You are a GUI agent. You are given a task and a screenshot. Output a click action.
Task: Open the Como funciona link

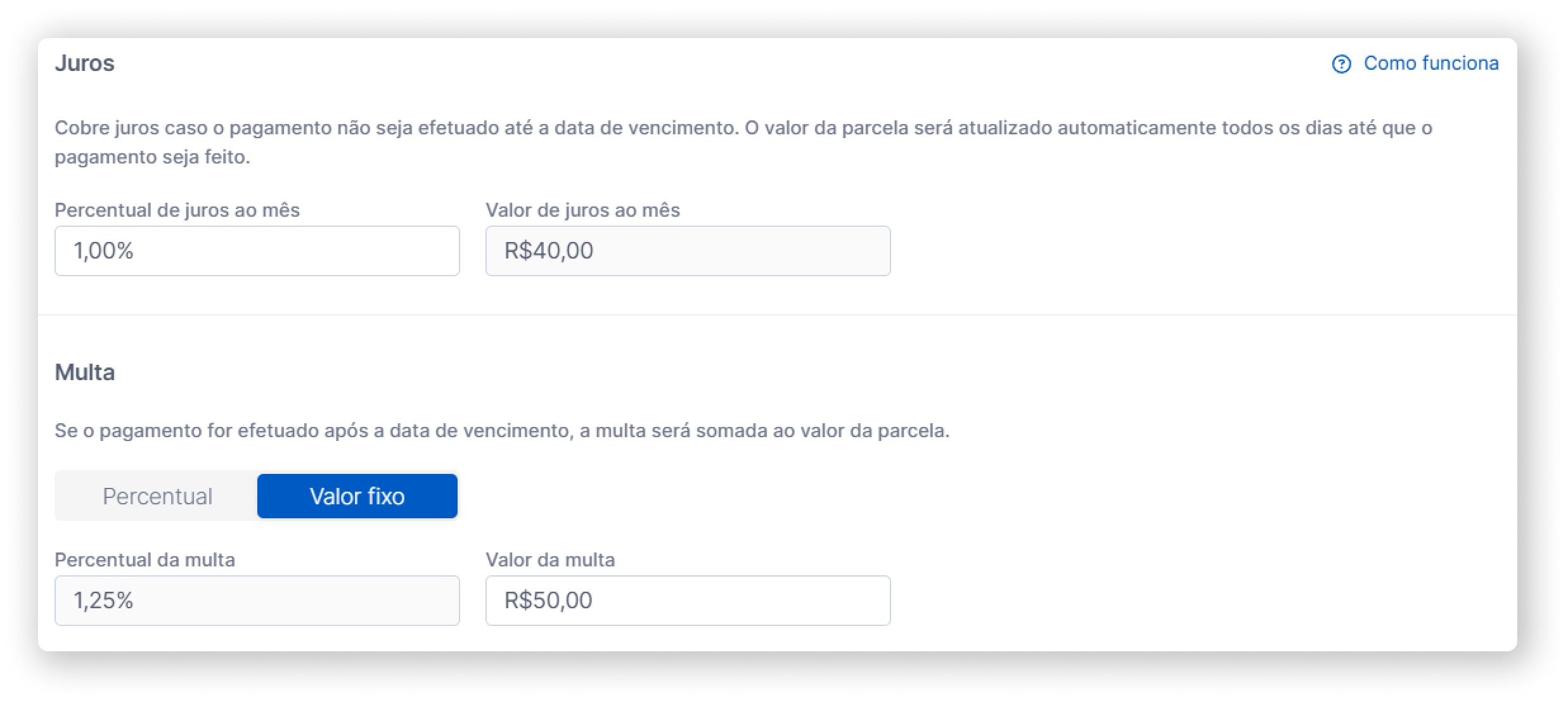tap(1430, 63)
